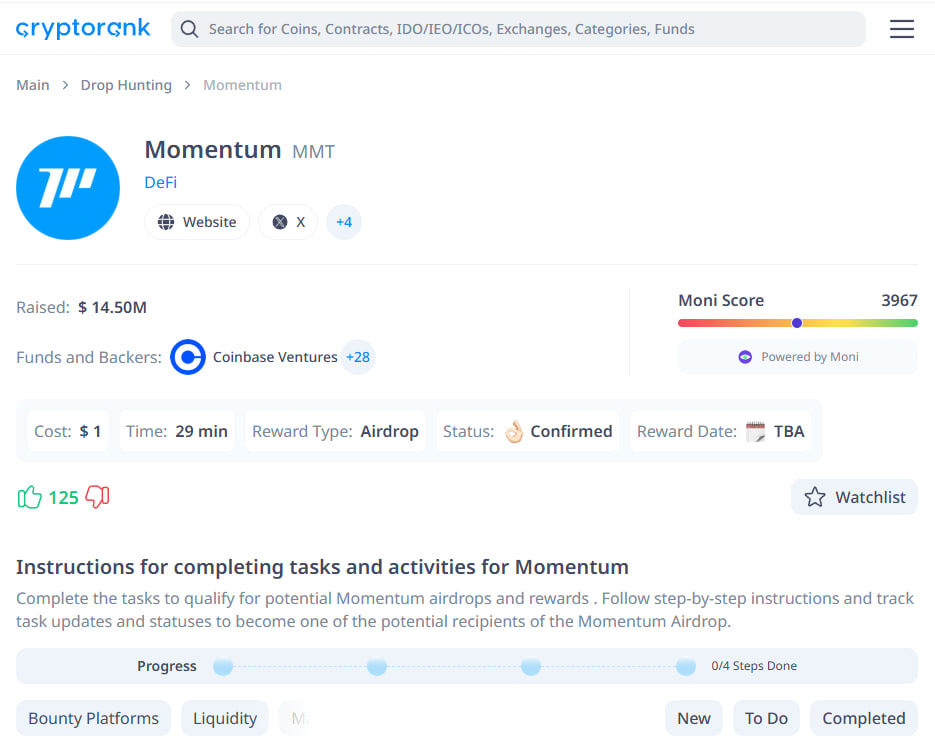This screenshot has width=935, height=745.
Task: Go to Drop Hunting breadcrumb
Action: tap(126, 85)
